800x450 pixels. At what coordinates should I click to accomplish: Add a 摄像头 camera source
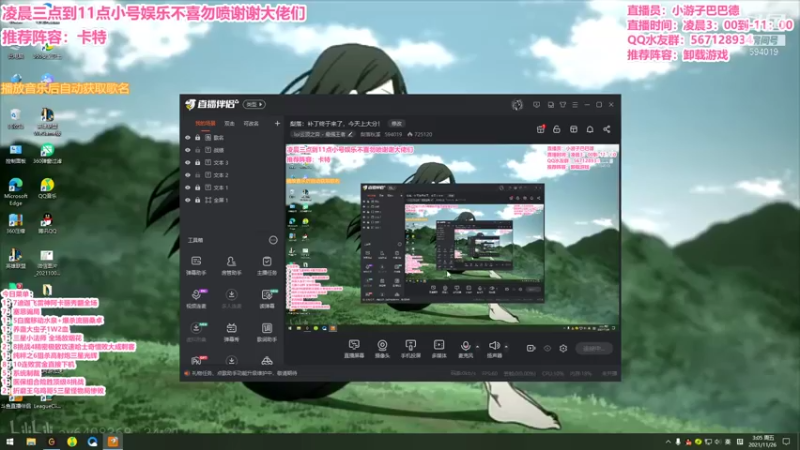(382, 348)
